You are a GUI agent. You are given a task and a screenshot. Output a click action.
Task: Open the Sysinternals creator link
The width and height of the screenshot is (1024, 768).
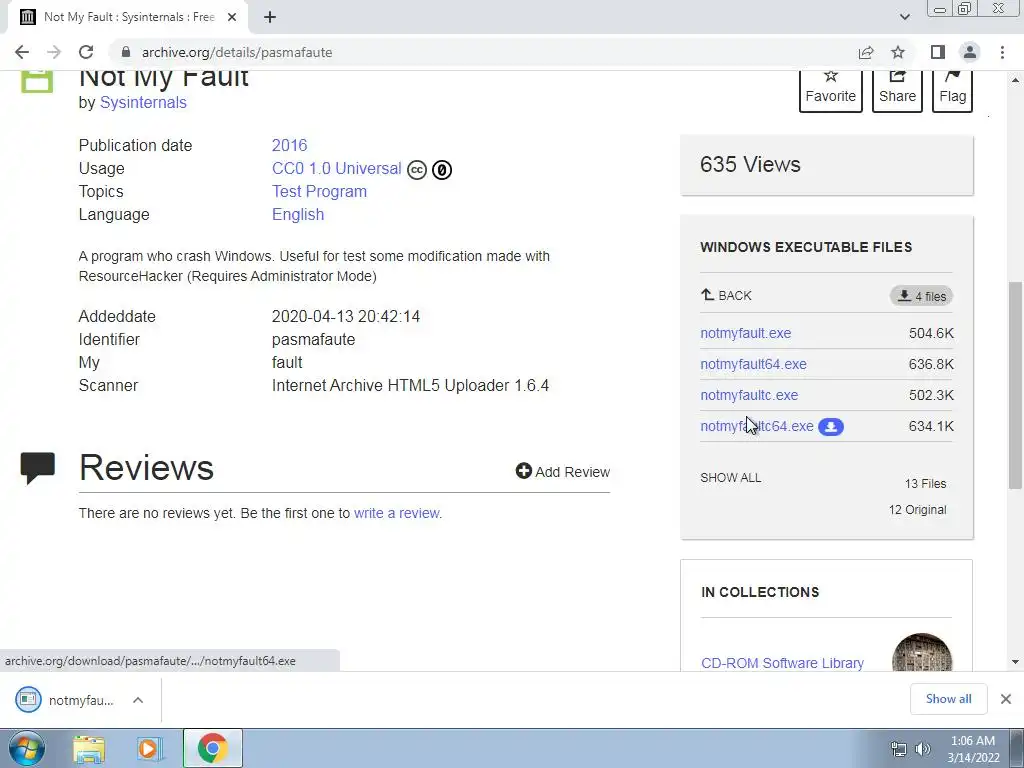point(143,103)
